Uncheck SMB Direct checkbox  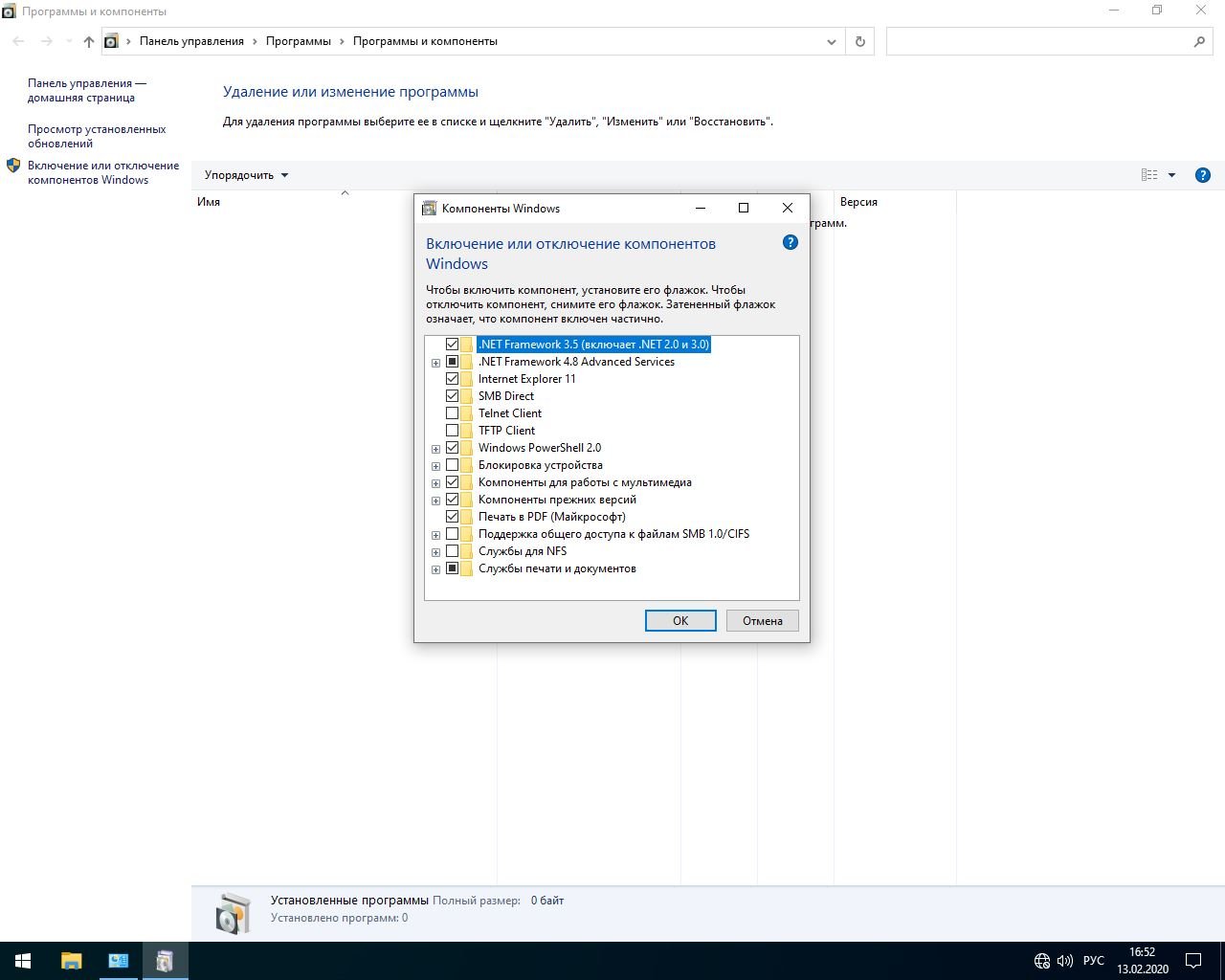pos(452,396)
